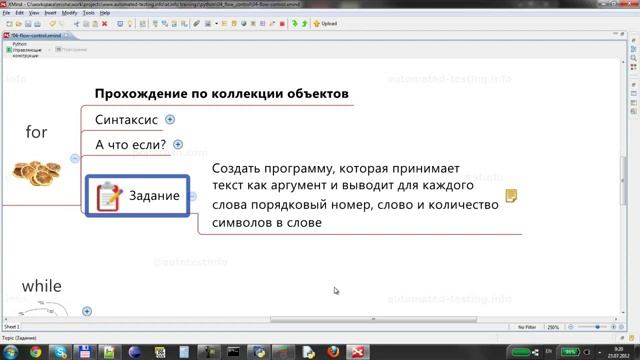Click the four-dots markers icon in right sidebar
The height and width of the screenshot is (360, 640).
(x=633, y=67)
